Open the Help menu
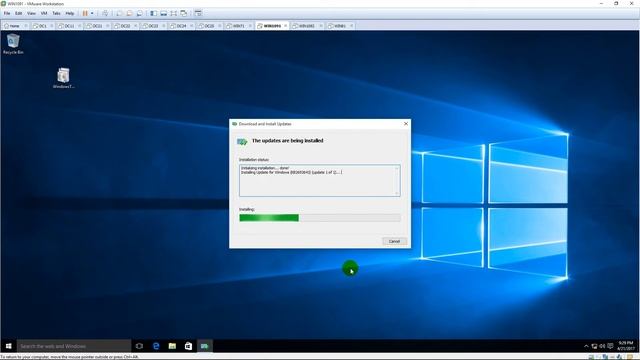 coord(70,13)
